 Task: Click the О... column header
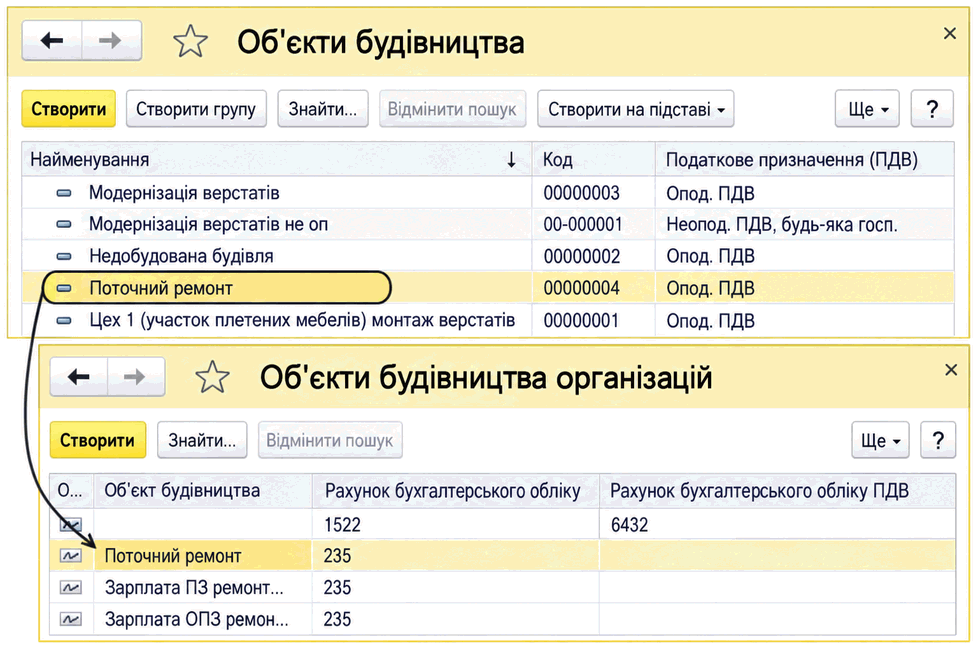coord(72,491)
